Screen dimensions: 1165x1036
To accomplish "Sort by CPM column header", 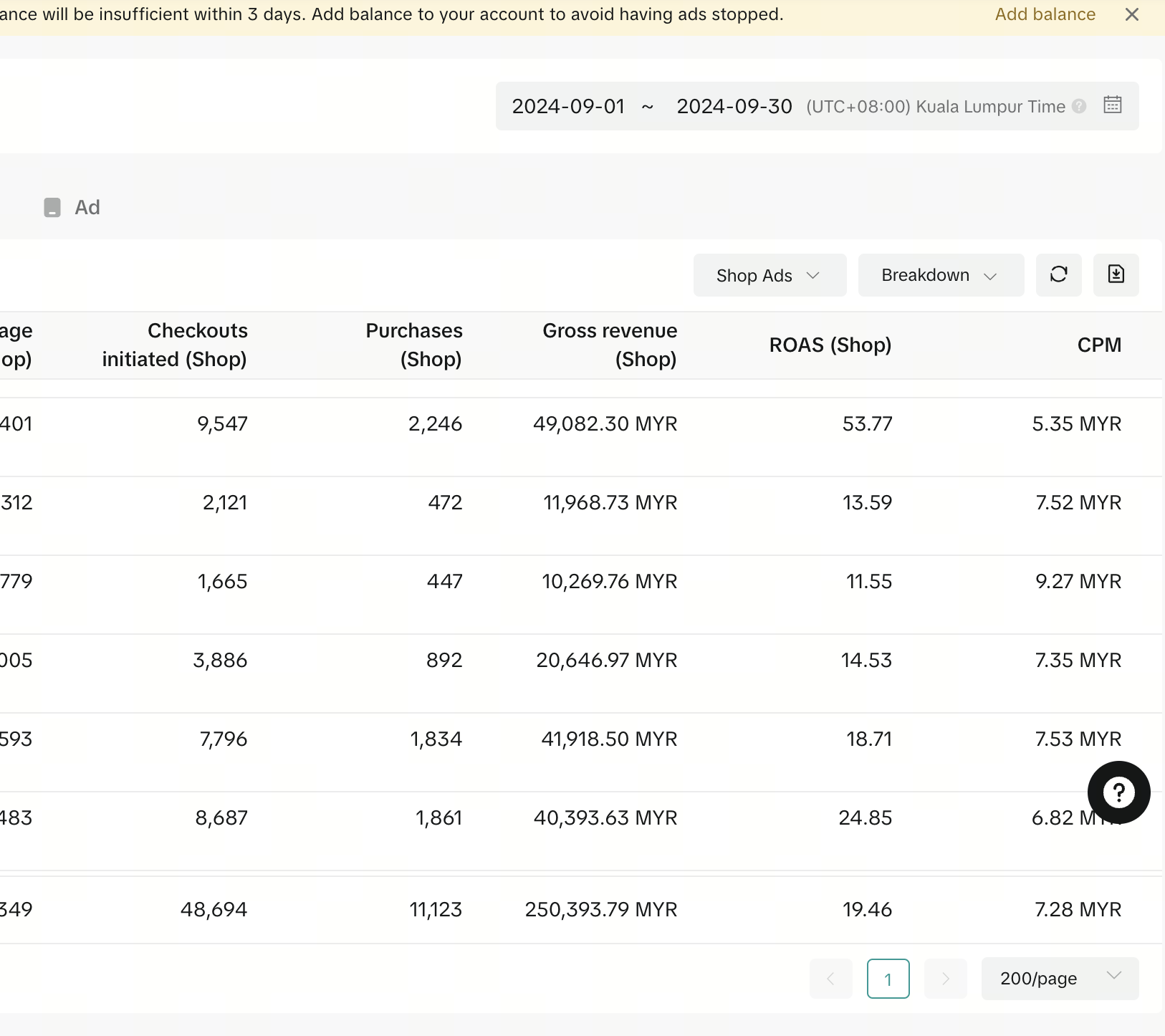I will (1099, 345).
